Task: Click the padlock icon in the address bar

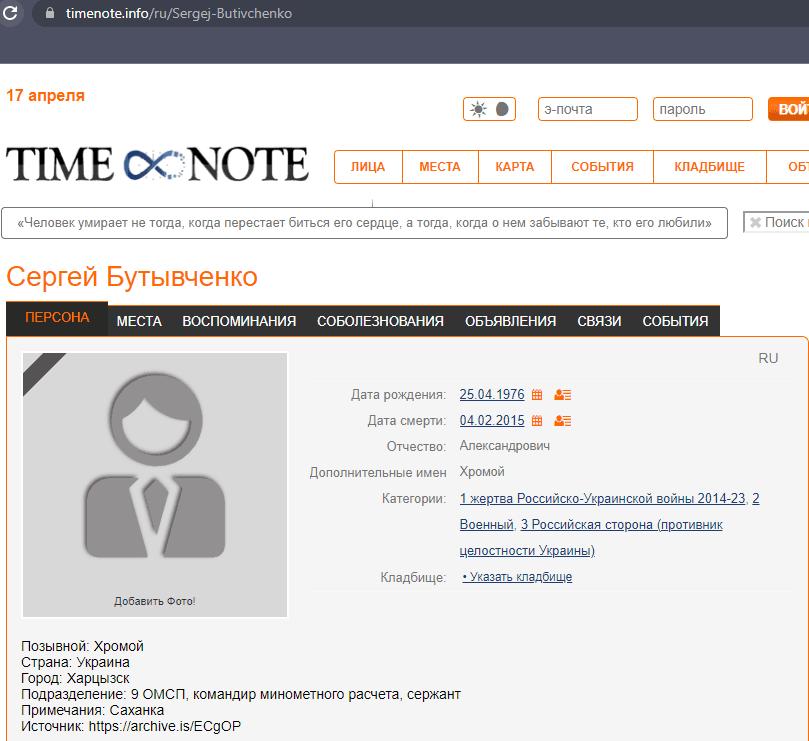Action: pos(50,13)
